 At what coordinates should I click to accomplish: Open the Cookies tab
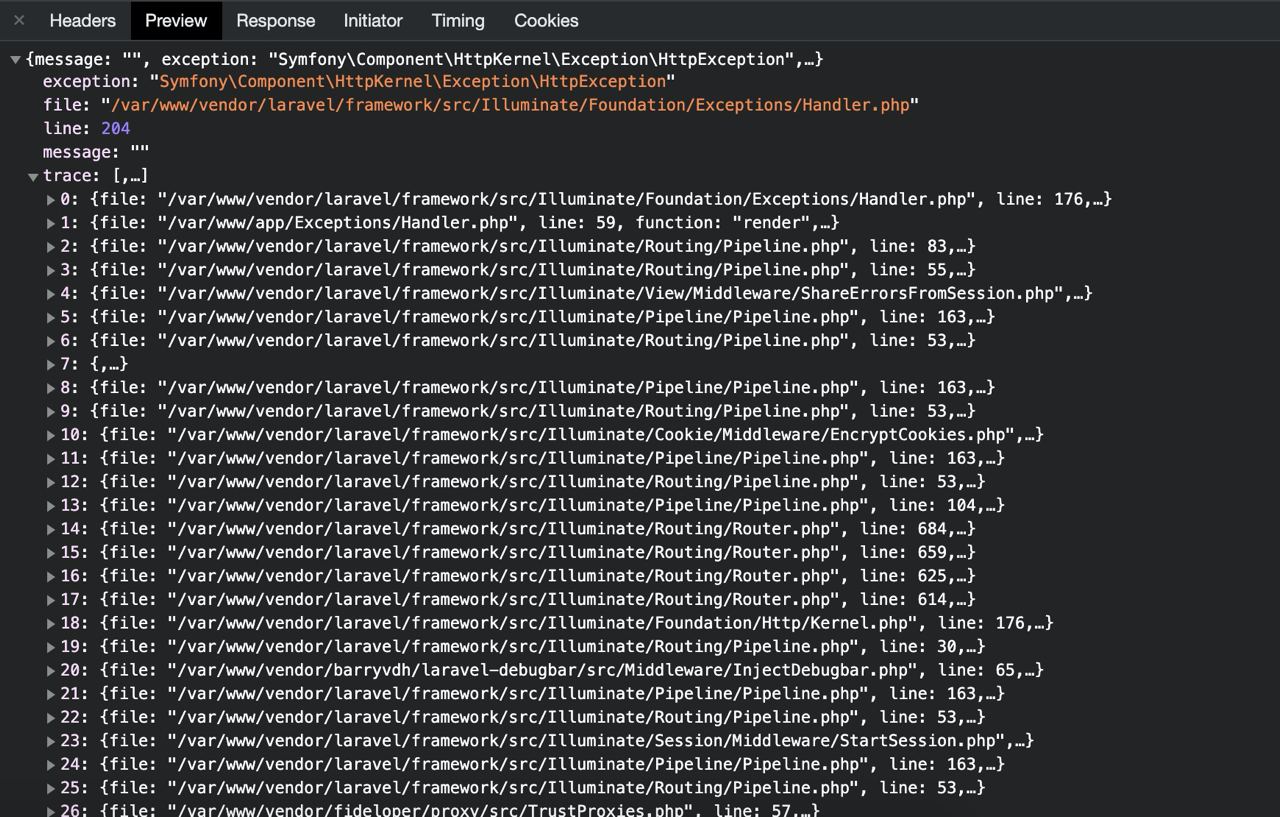pos(546,20)
